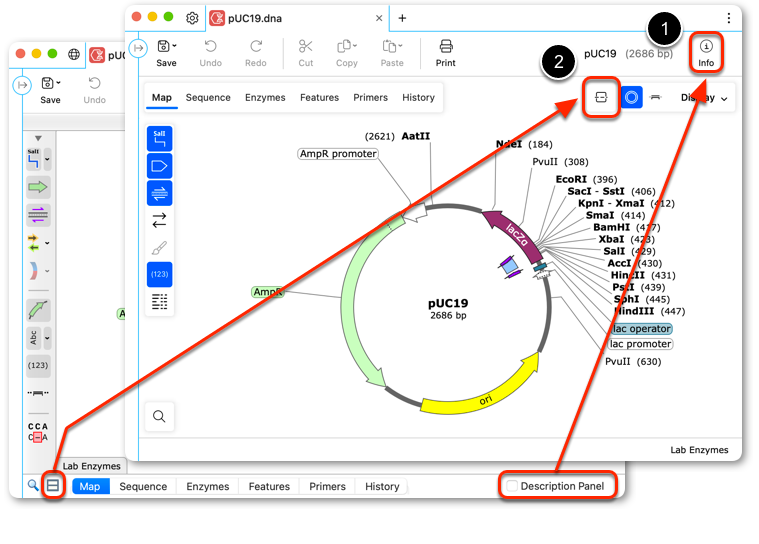
Task: Select the linear map view toggle
Action: 655,97
